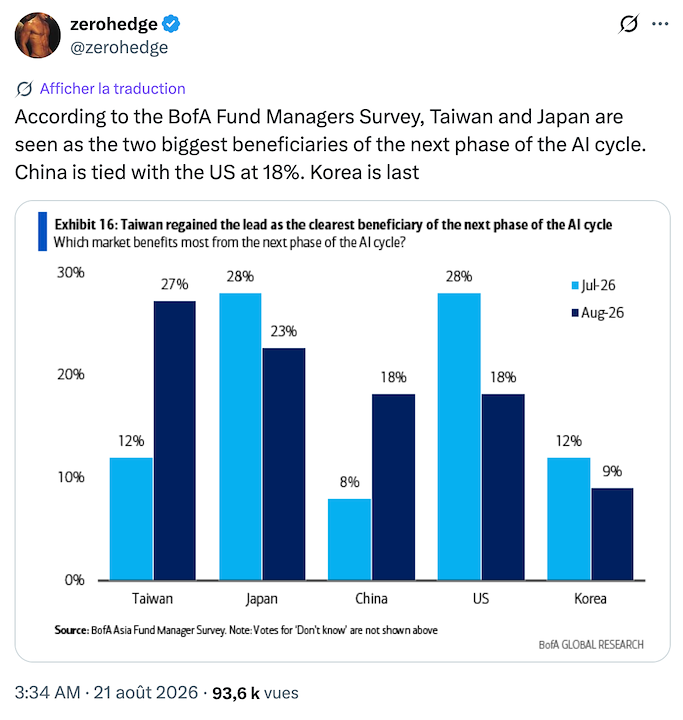Image resolution: width=683 pixels, height=720 pixels.
Task: Open the Grok icon at top right
Action: [x=628, y=23]
